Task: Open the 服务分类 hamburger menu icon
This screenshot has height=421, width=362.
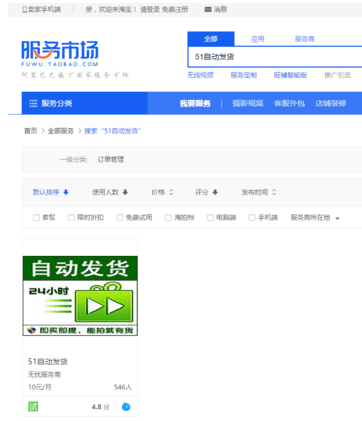Action: (33, 103)
